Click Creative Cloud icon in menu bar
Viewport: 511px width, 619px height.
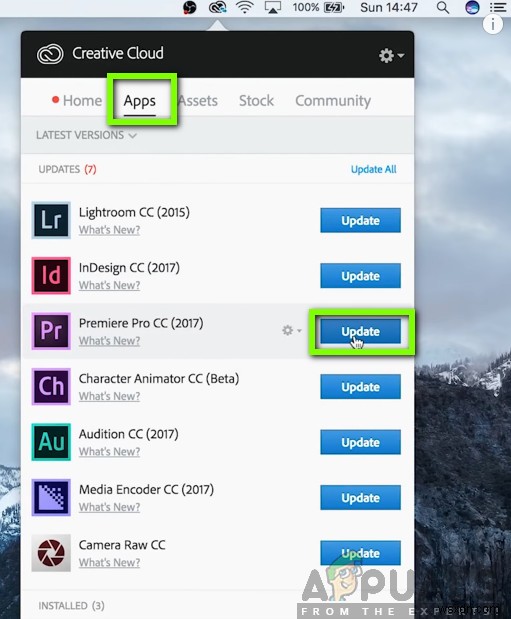click(218, 7)
